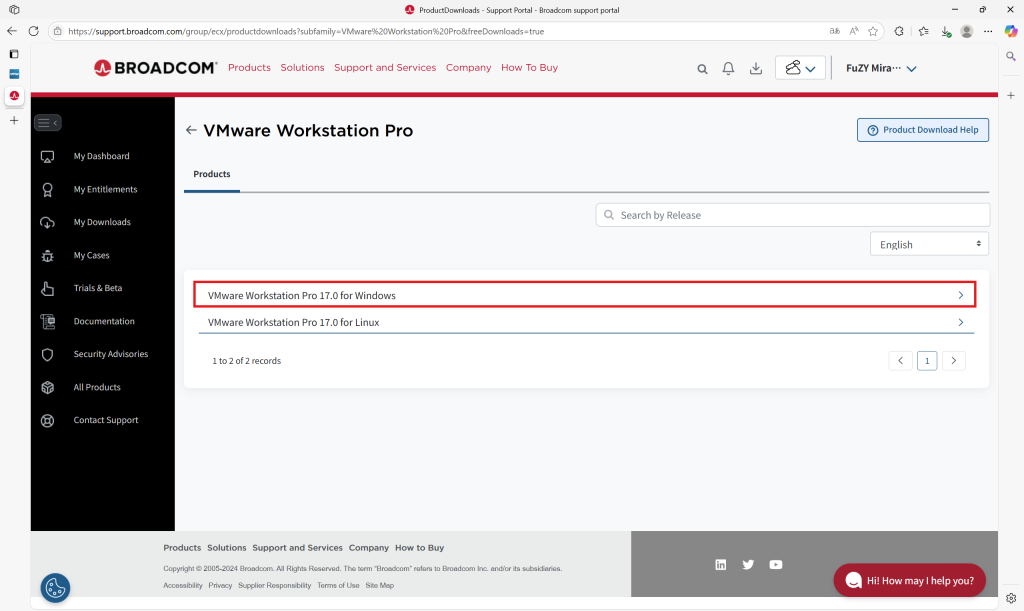
Task: Open How To Buy top menu
Action: 529,67
